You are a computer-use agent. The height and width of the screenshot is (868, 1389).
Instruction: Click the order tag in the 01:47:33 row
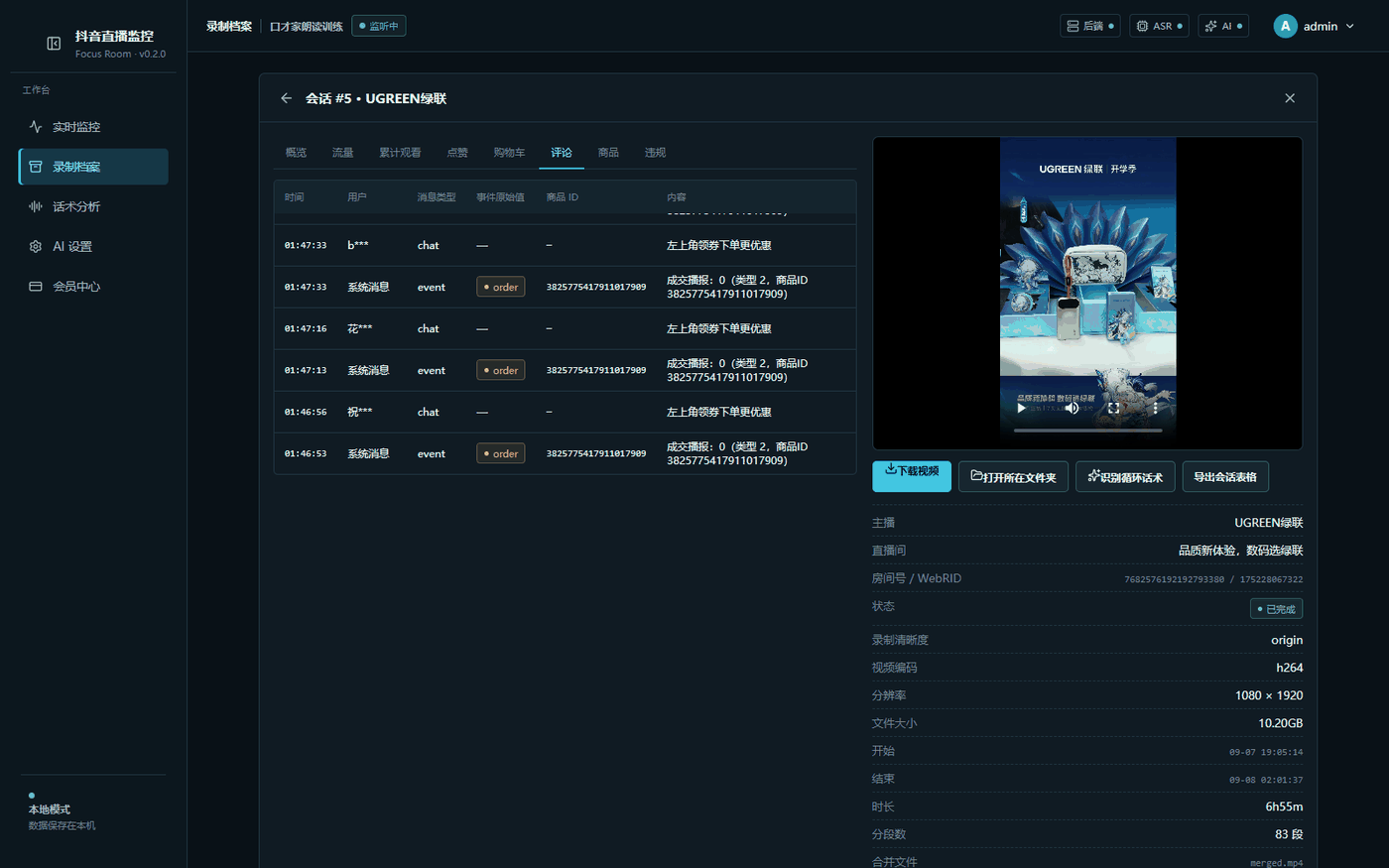(501, 287)
